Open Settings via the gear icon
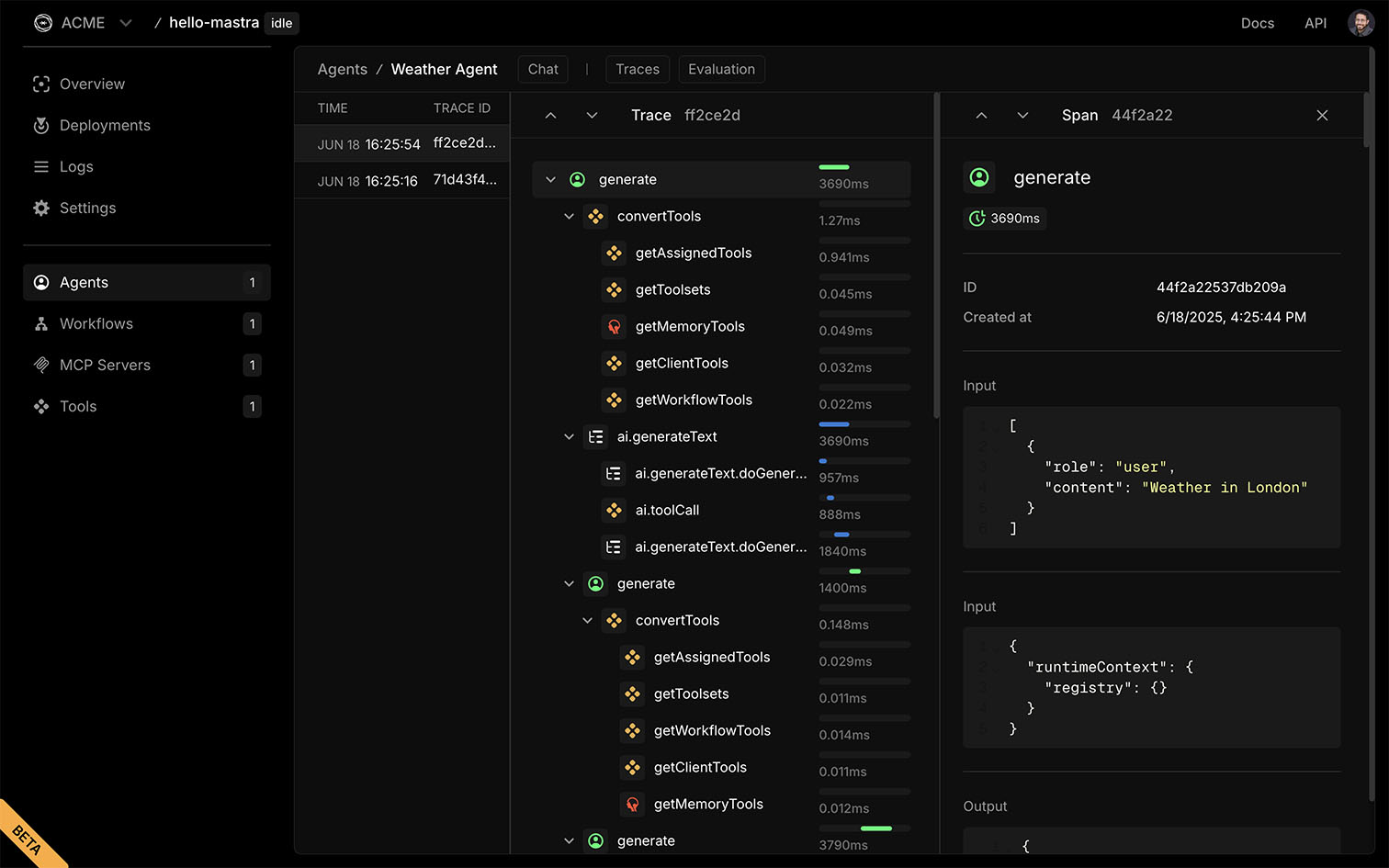The width and height of the screenshot is (1389, 868). tap(41, 208)
